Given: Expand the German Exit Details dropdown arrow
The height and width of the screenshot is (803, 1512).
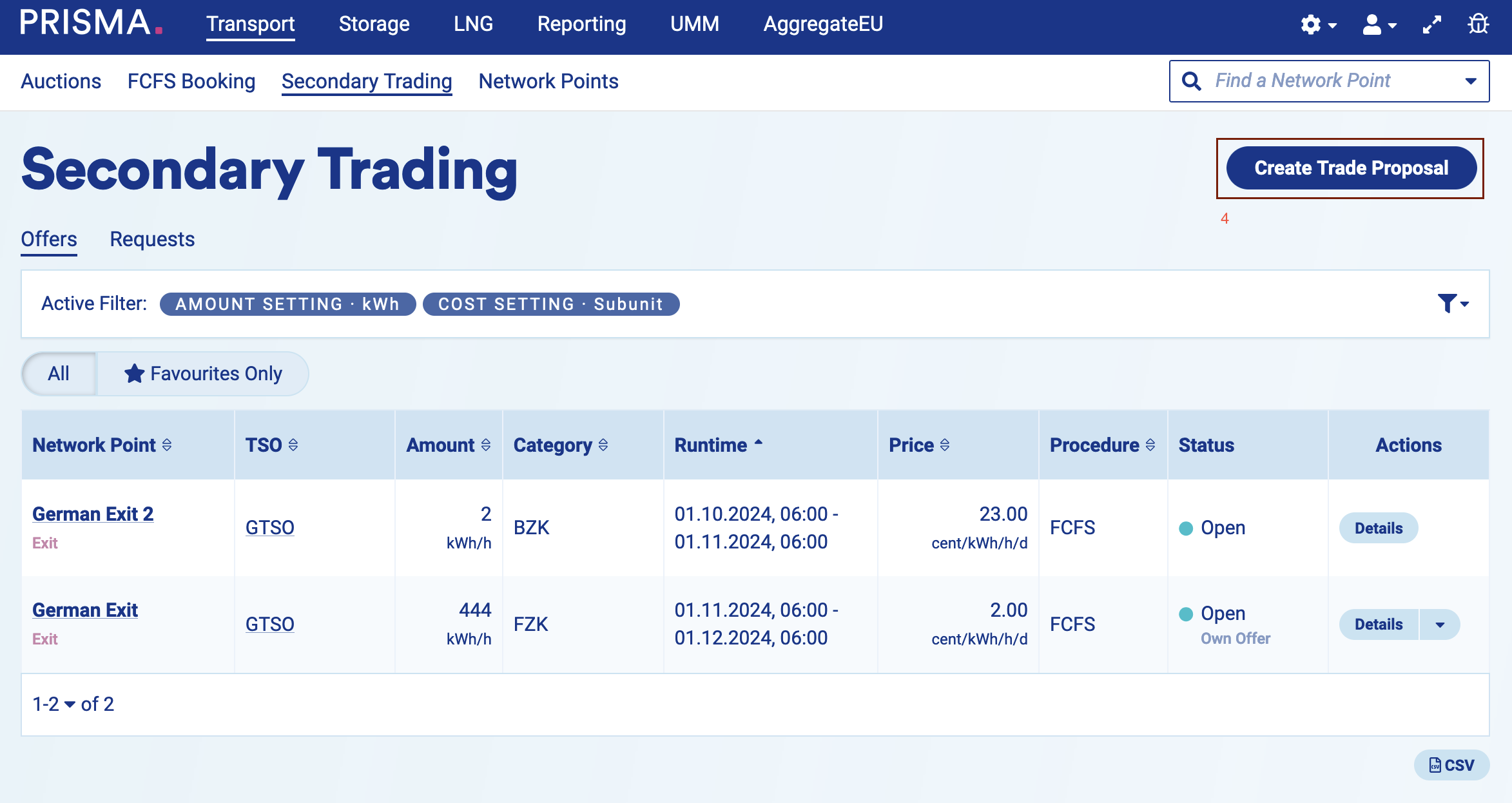Looking at the screenshot, I should [1440, 624].
